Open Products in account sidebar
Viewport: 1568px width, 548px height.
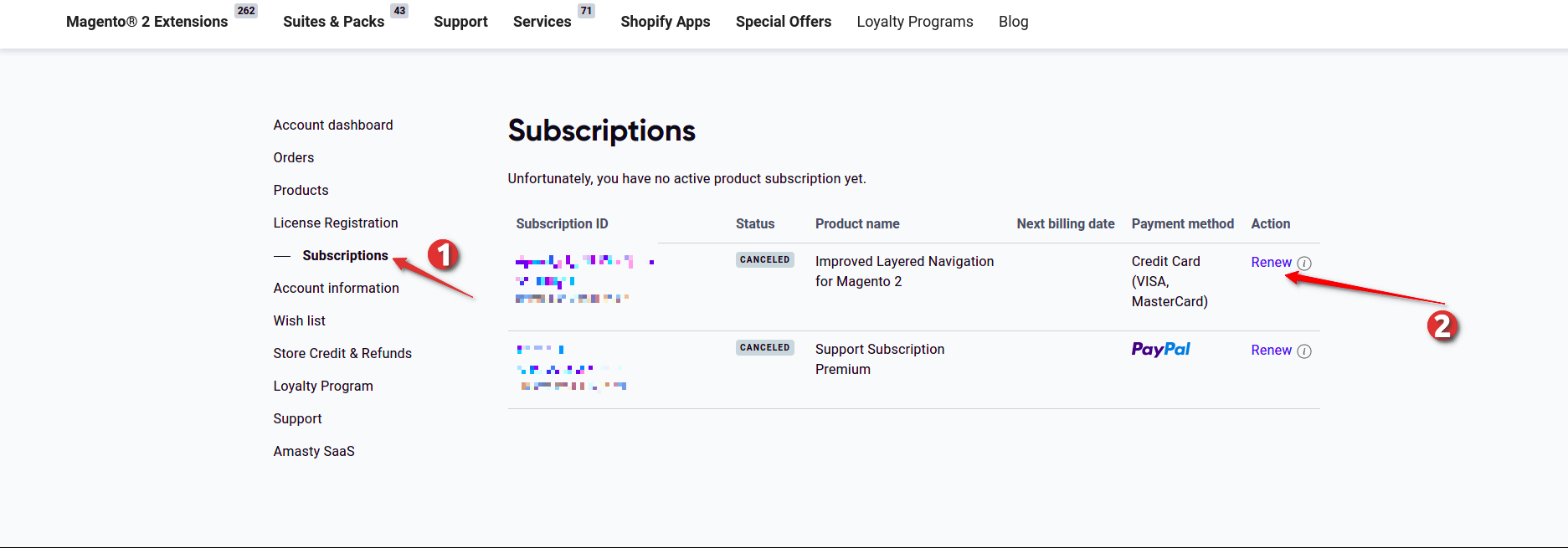[301, 190]
